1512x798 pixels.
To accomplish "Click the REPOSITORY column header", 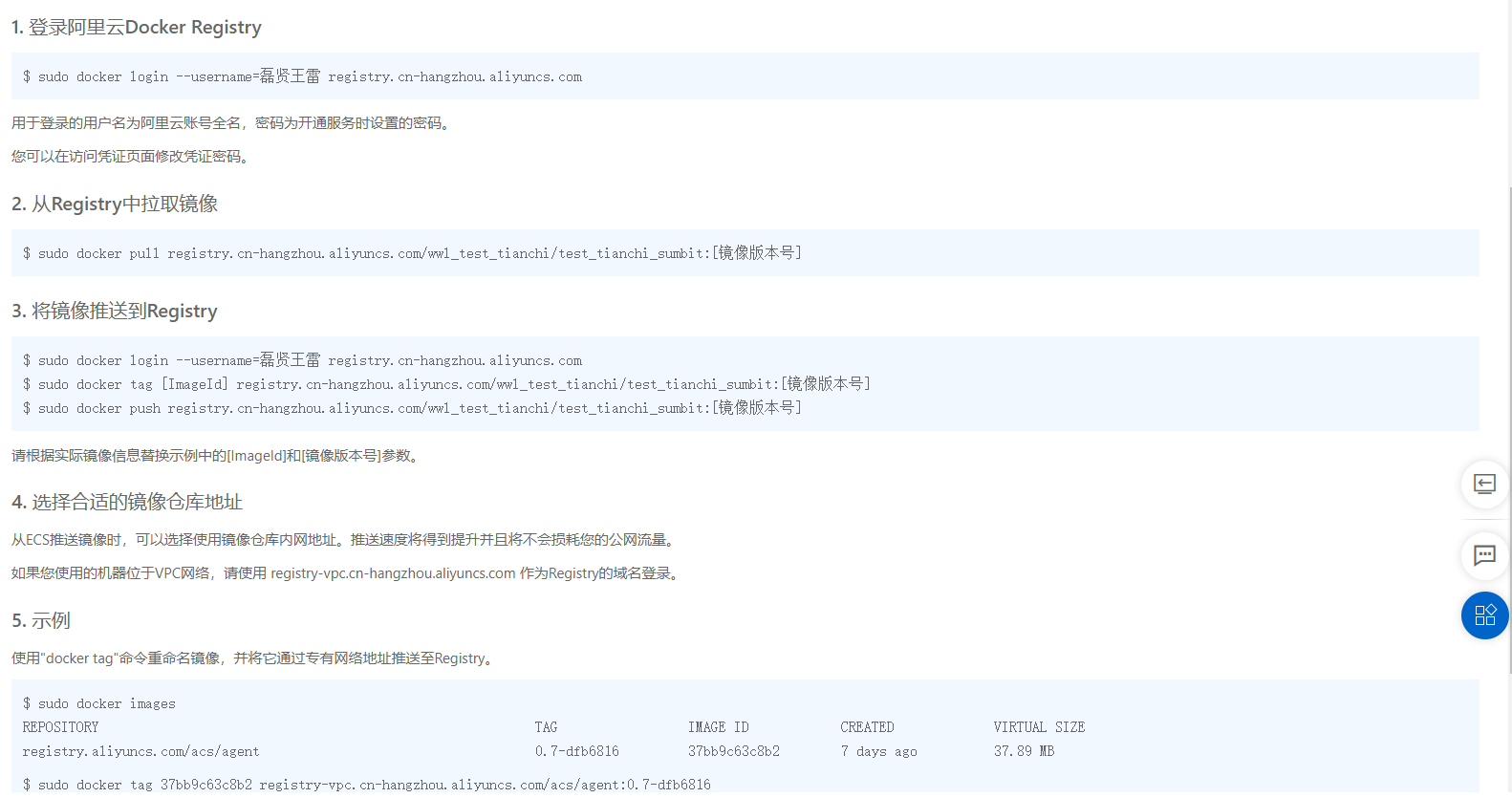I will pyautogui.click(x=60, y=727).
